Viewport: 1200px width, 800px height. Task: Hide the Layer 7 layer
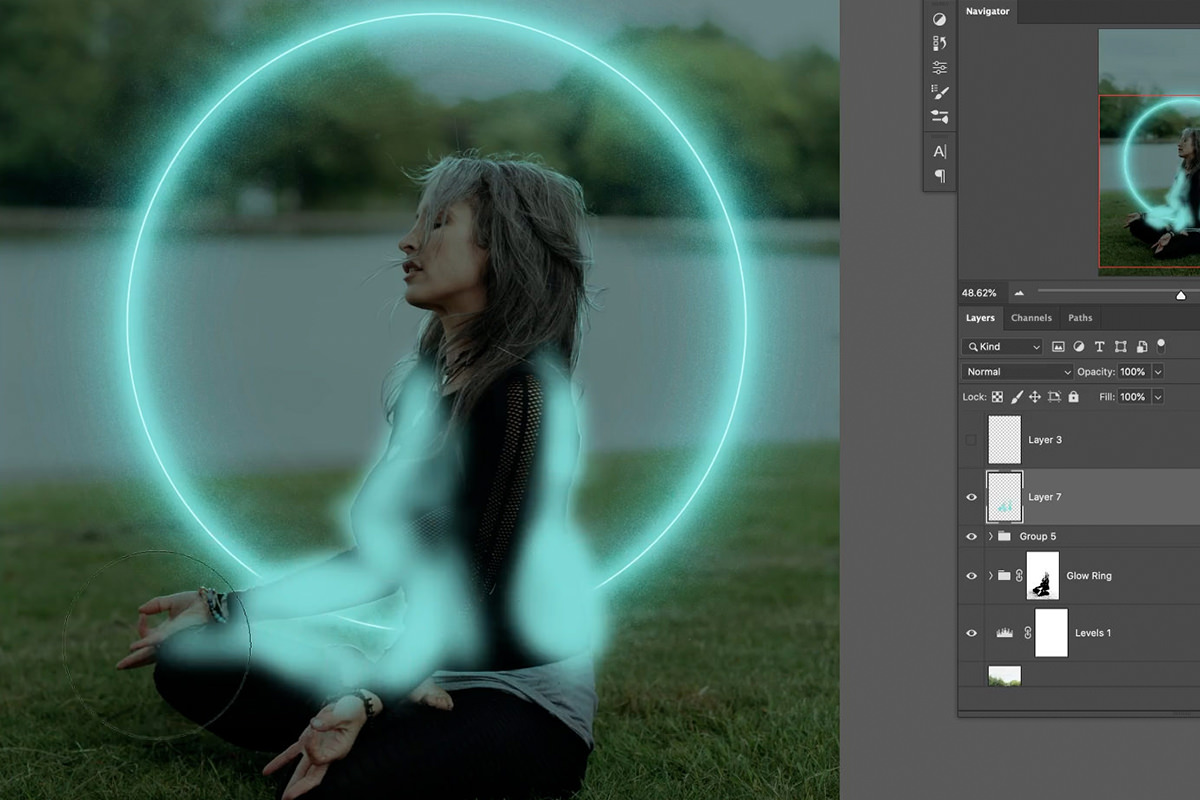click(x=971, y=496)
